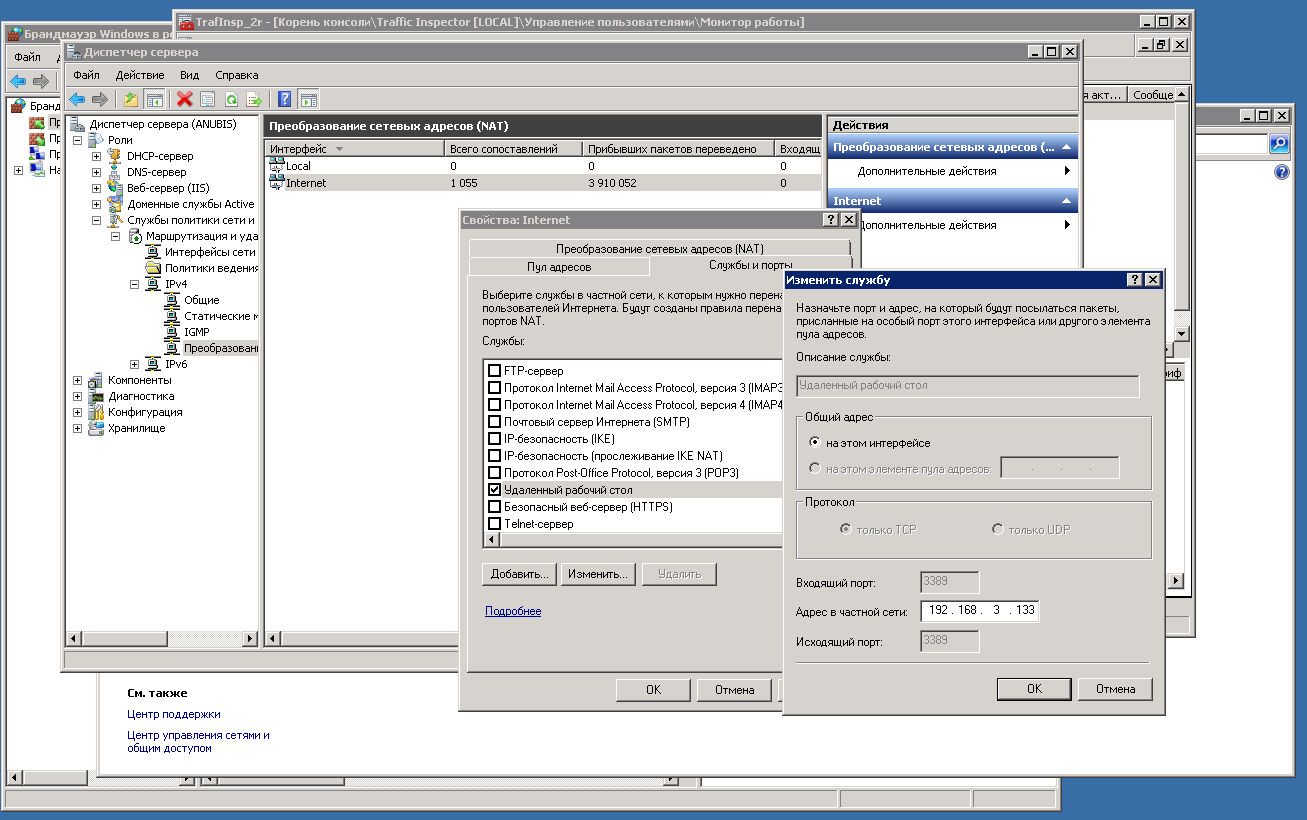This screenshot has height=820, width=1307.
Task: Click OK in Свойства: Internet dialog
Action: coord(653,690)
